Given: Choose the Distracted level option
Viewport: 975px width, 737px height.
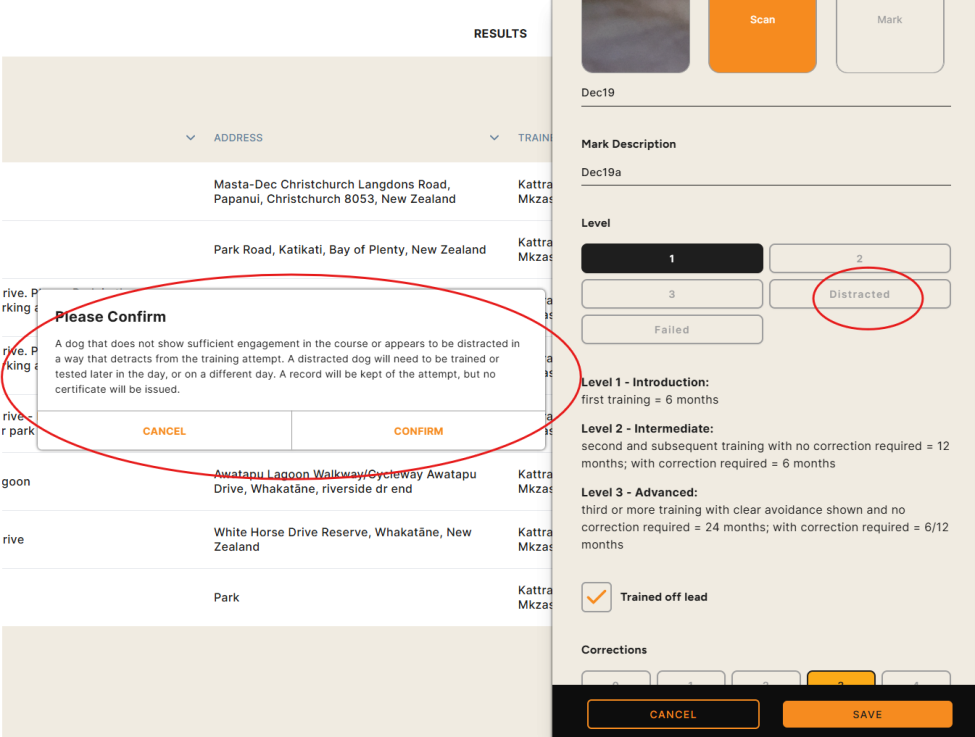Looking at the screenshot, I should 859,294.
